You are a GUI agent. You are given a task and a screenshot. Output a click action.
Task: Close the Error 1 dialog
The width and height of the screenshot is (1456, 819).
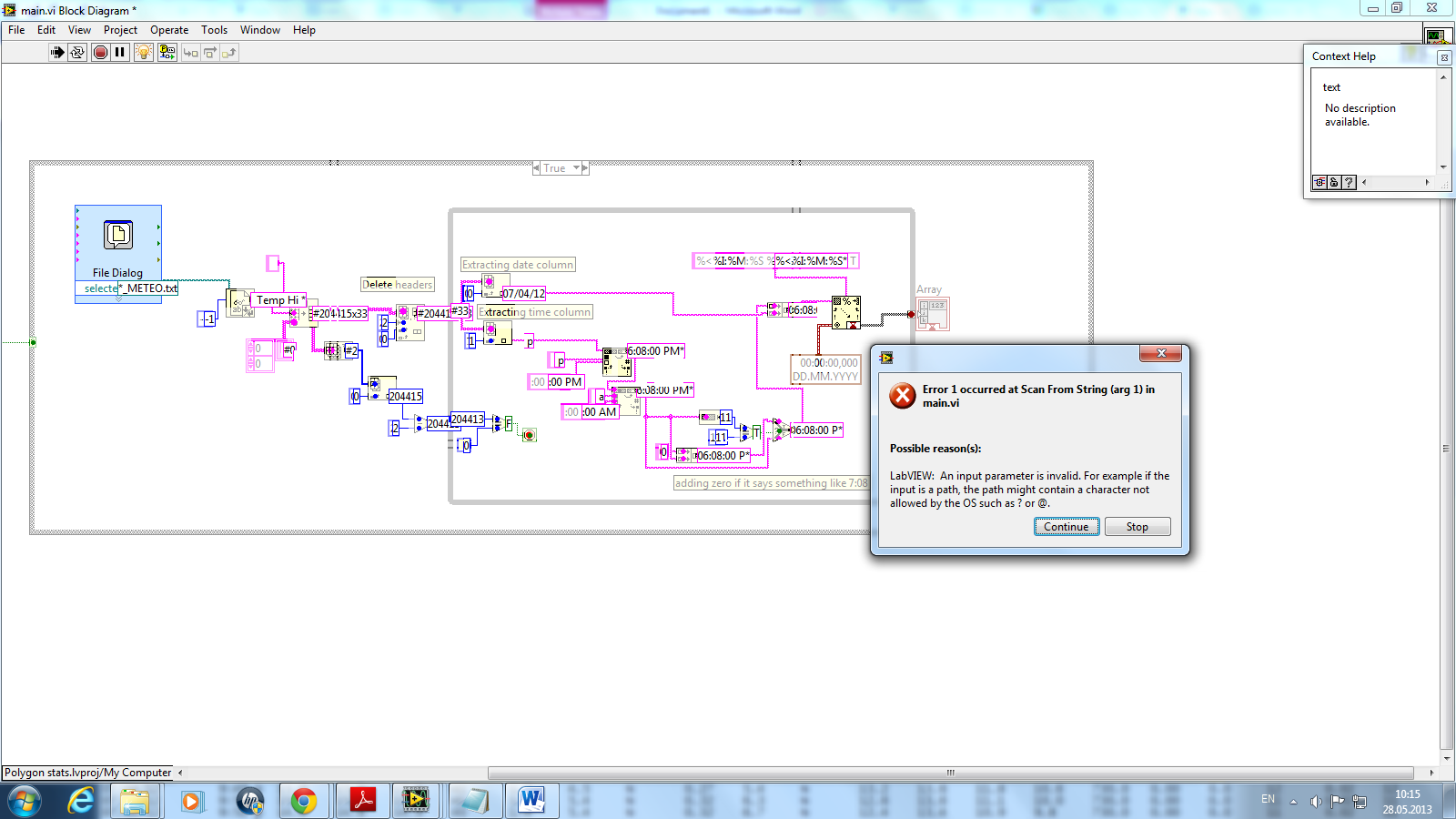[1161, 353]
